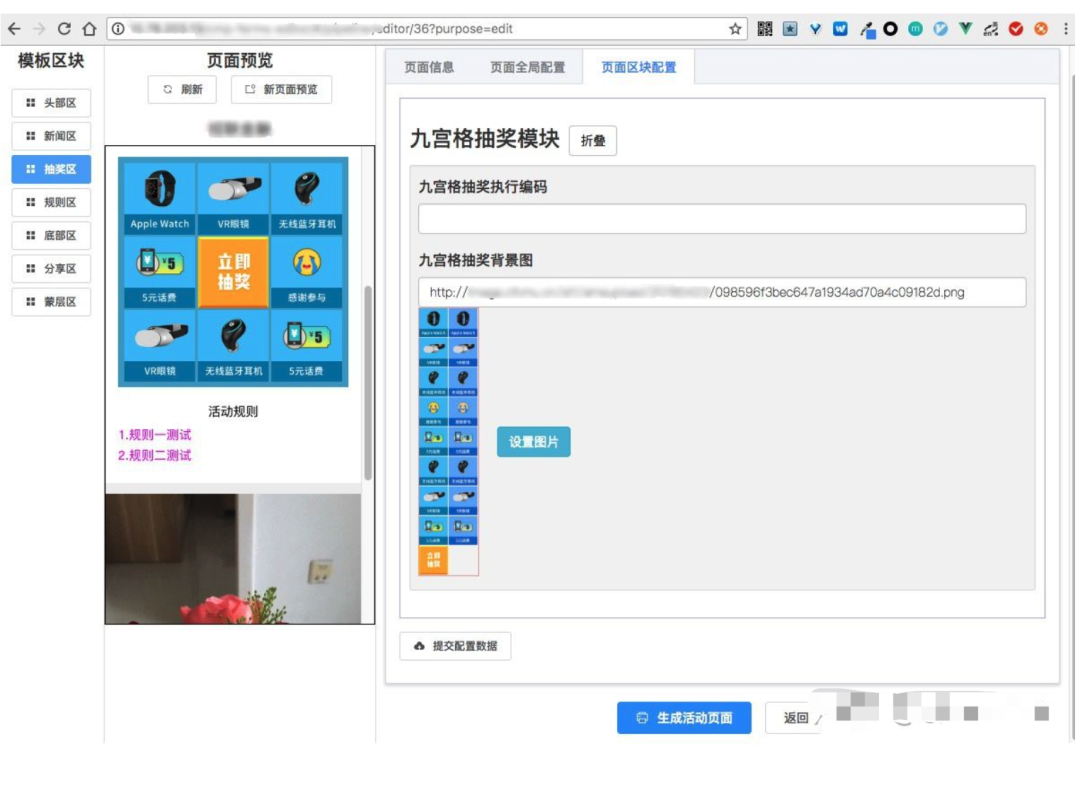
Task: Click the 返回 button
Action: tap(796, 718)
